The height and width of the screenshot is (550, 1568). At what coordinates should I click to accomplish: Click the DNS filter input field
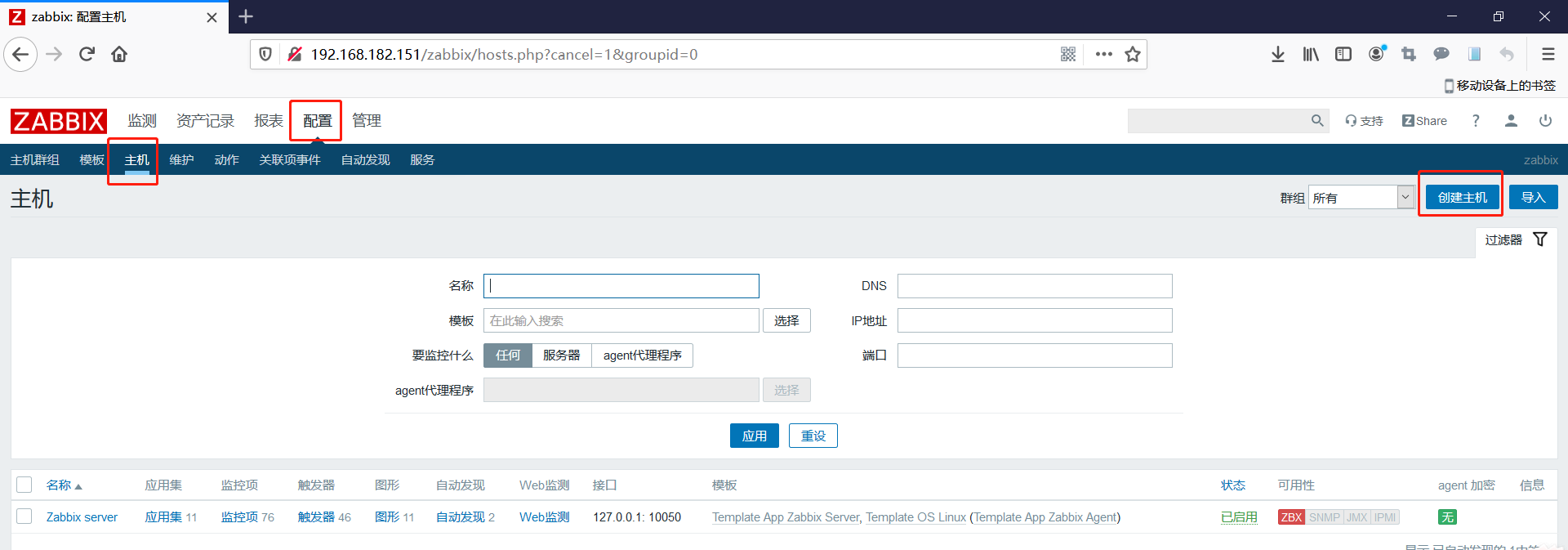(1035, 286)
